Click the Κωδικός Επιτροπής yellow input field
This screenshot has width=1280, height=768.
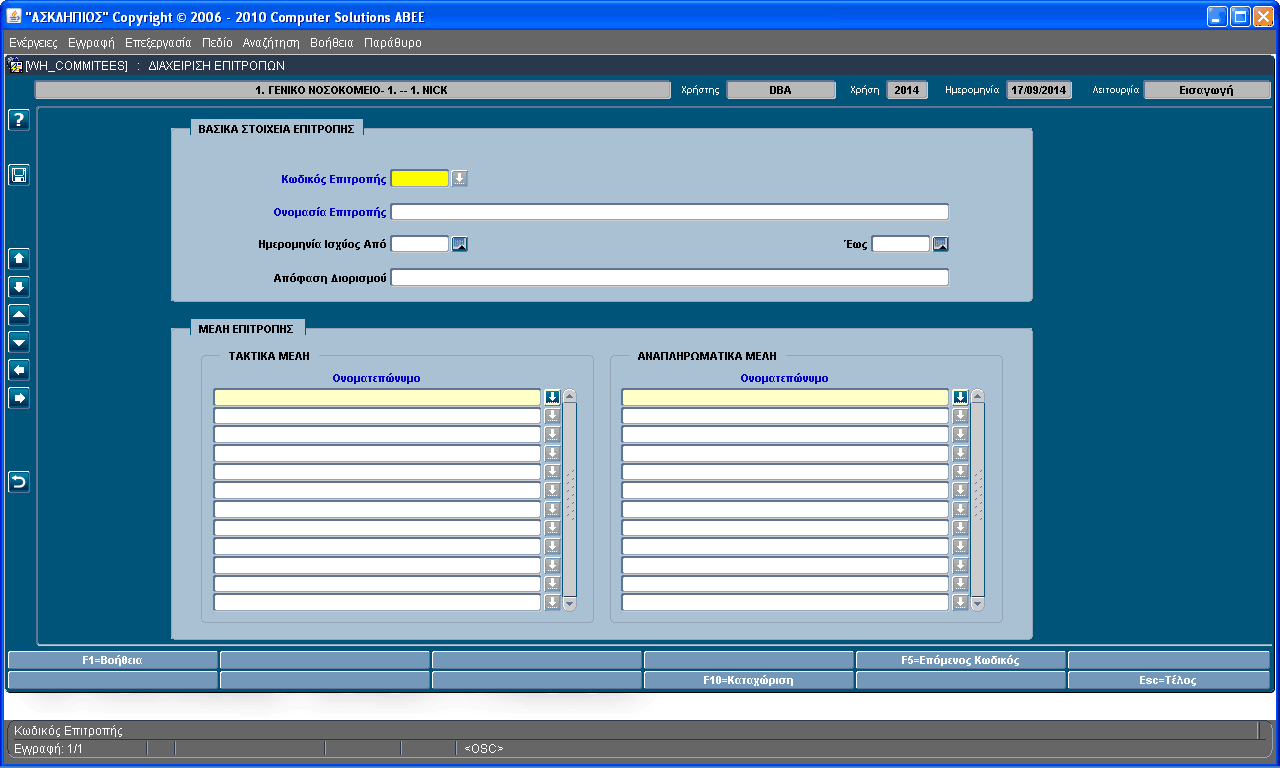tap(420, 179)
